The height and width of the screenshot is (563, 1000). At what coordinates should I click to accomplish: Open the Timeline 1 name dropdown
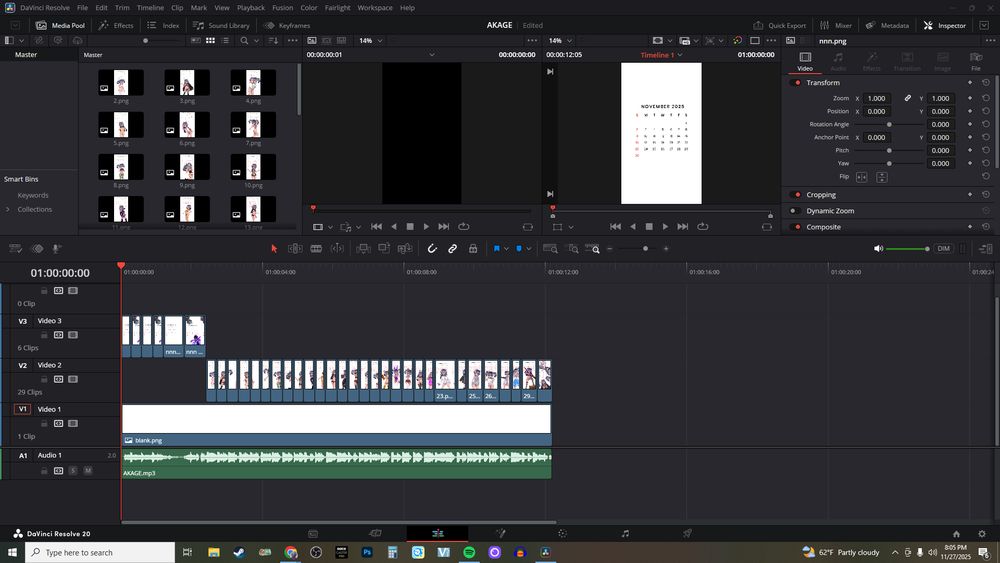tap(681, 55)
